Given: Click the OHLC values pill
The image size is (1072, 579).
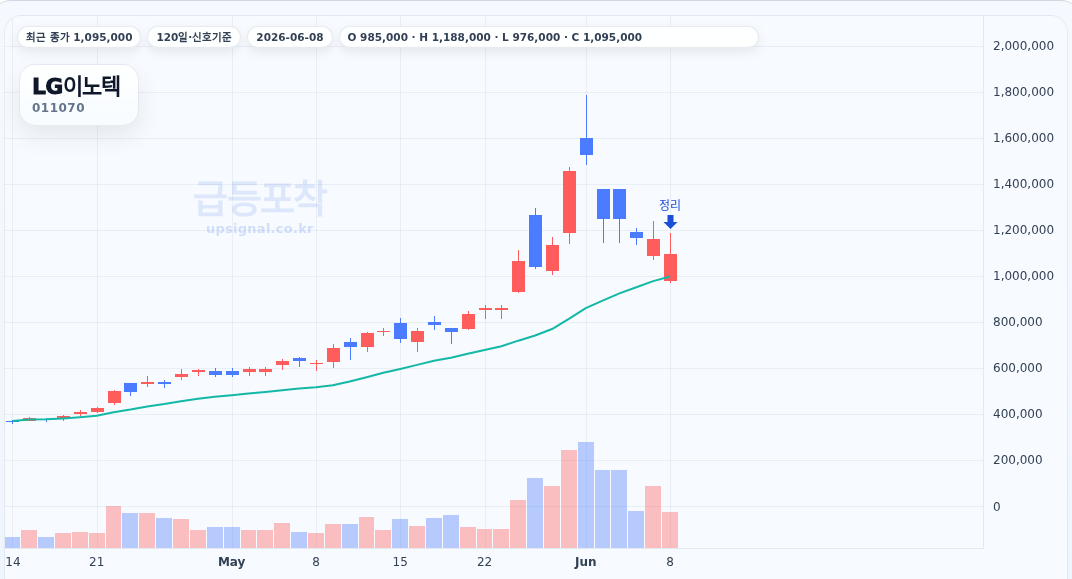Looking at the screenshot, I should click(x=549, y=37).
